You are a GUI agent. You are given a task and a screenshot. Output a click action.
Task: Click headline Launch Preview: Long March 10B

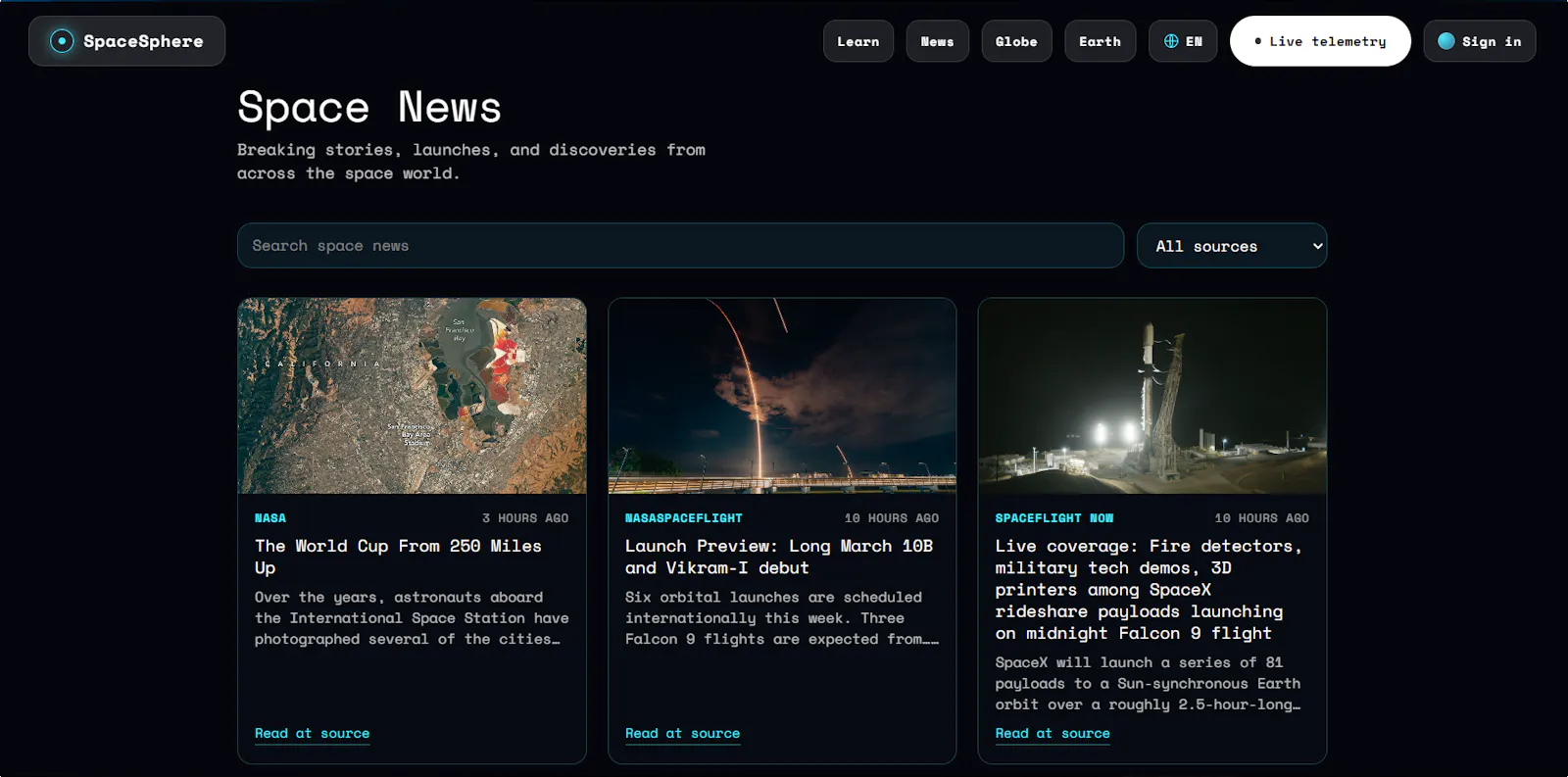pyautogui.click(x=779, y=557)
